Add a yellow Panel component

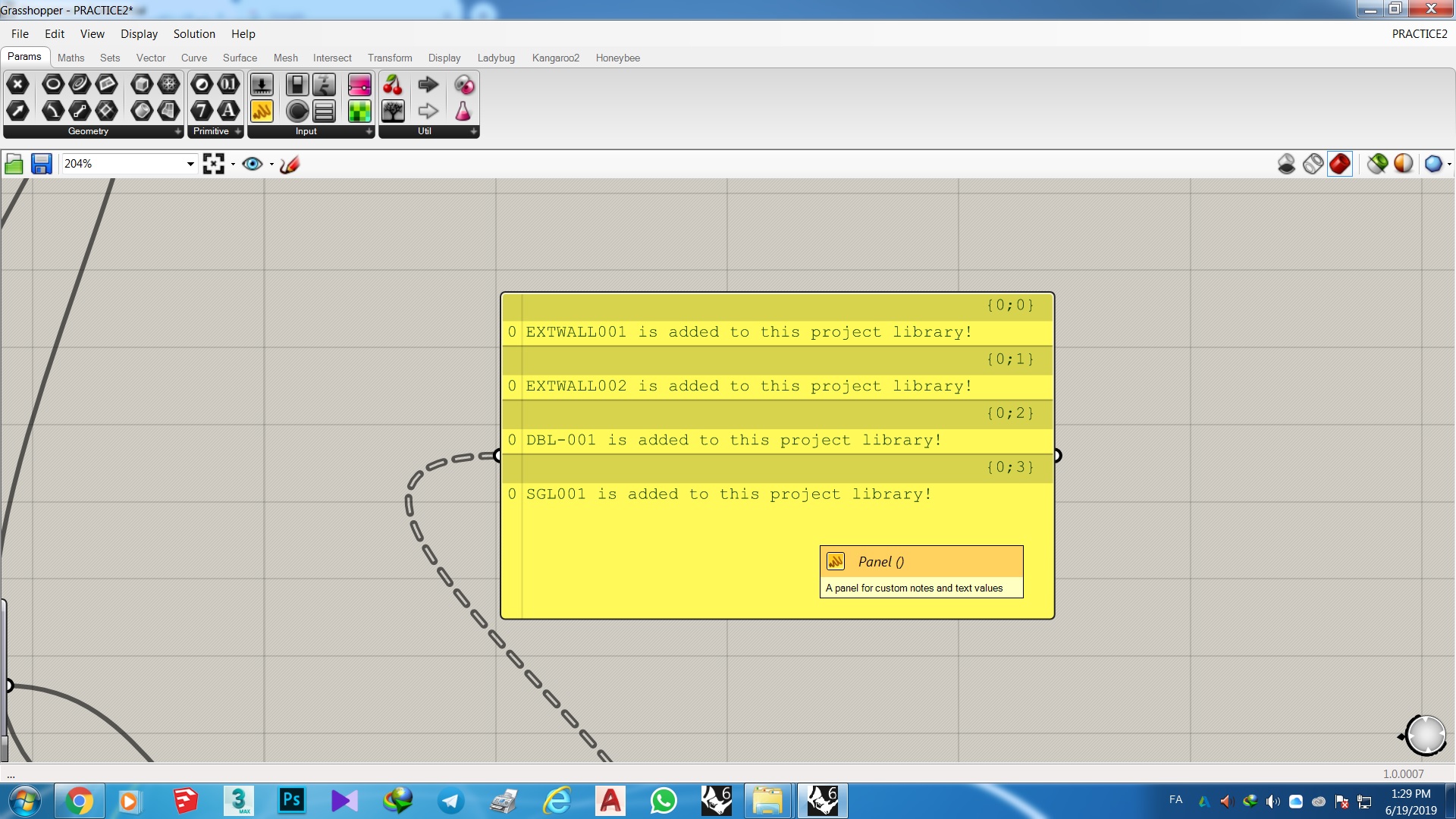tap(262, 111)
